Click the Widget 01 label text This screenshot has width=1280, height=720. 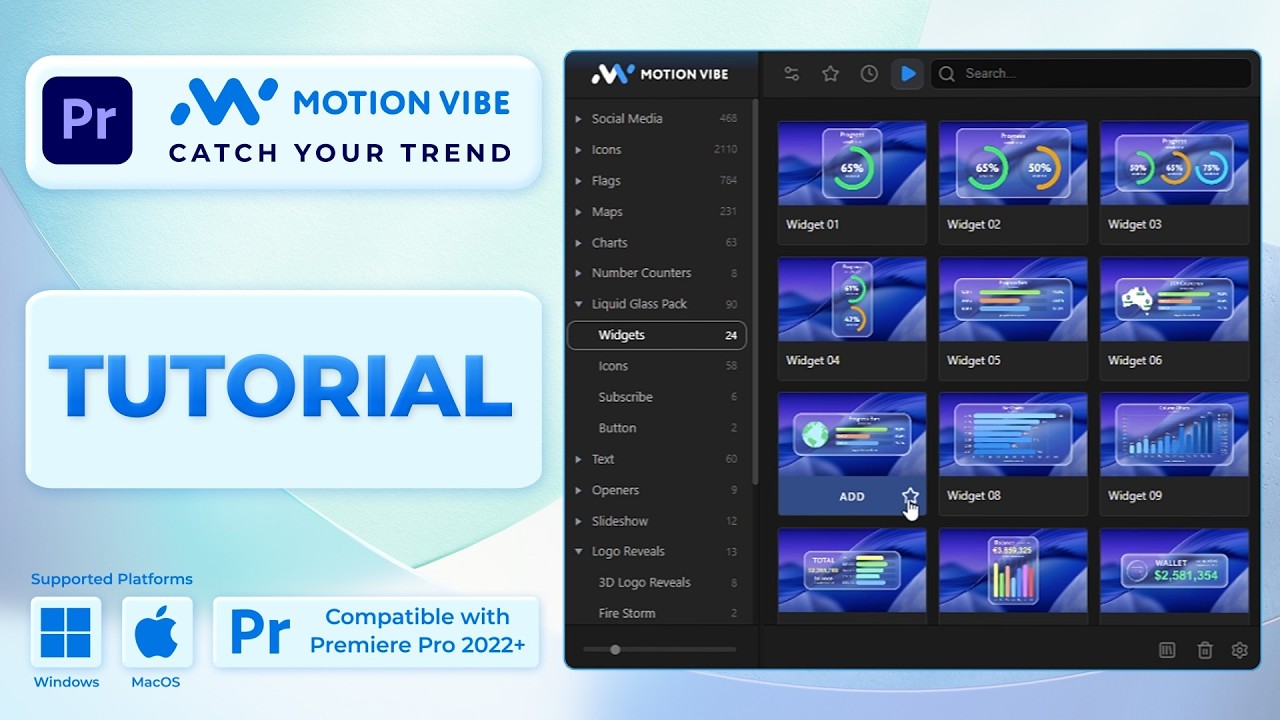coord(813,224)
